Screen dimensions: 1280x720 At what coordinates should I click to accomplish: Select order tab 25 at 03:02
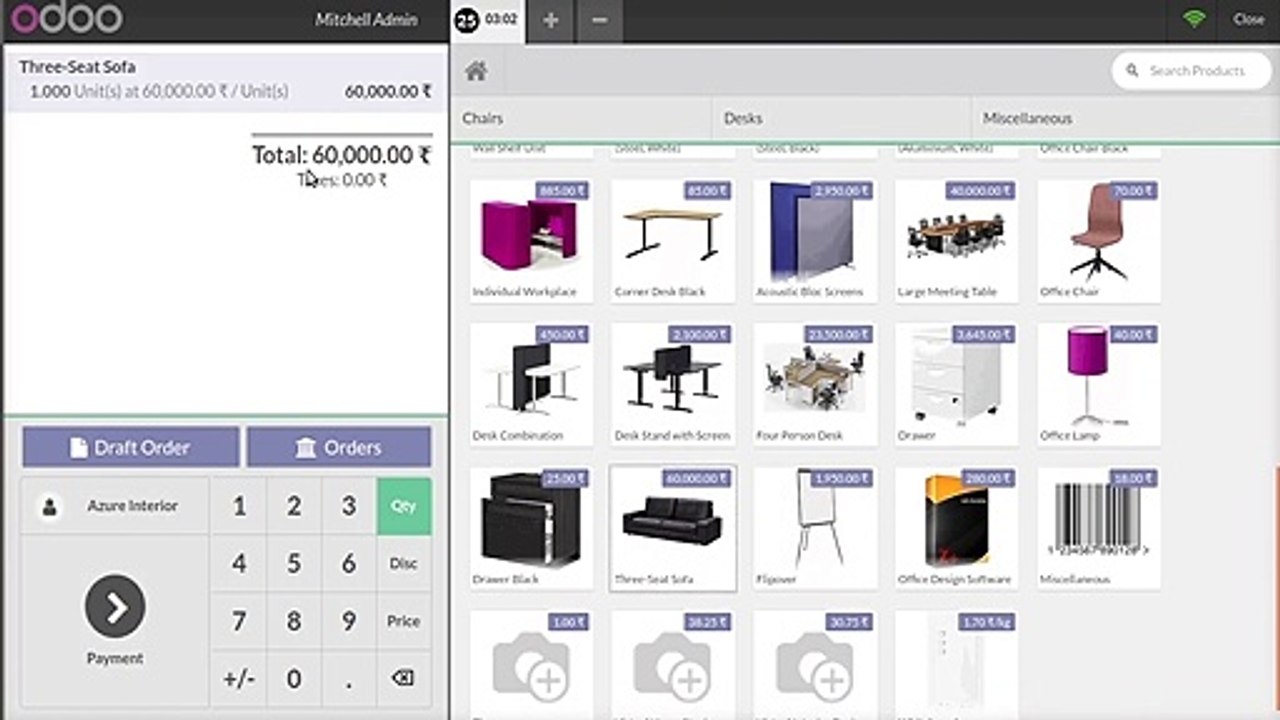coord(487,20)
